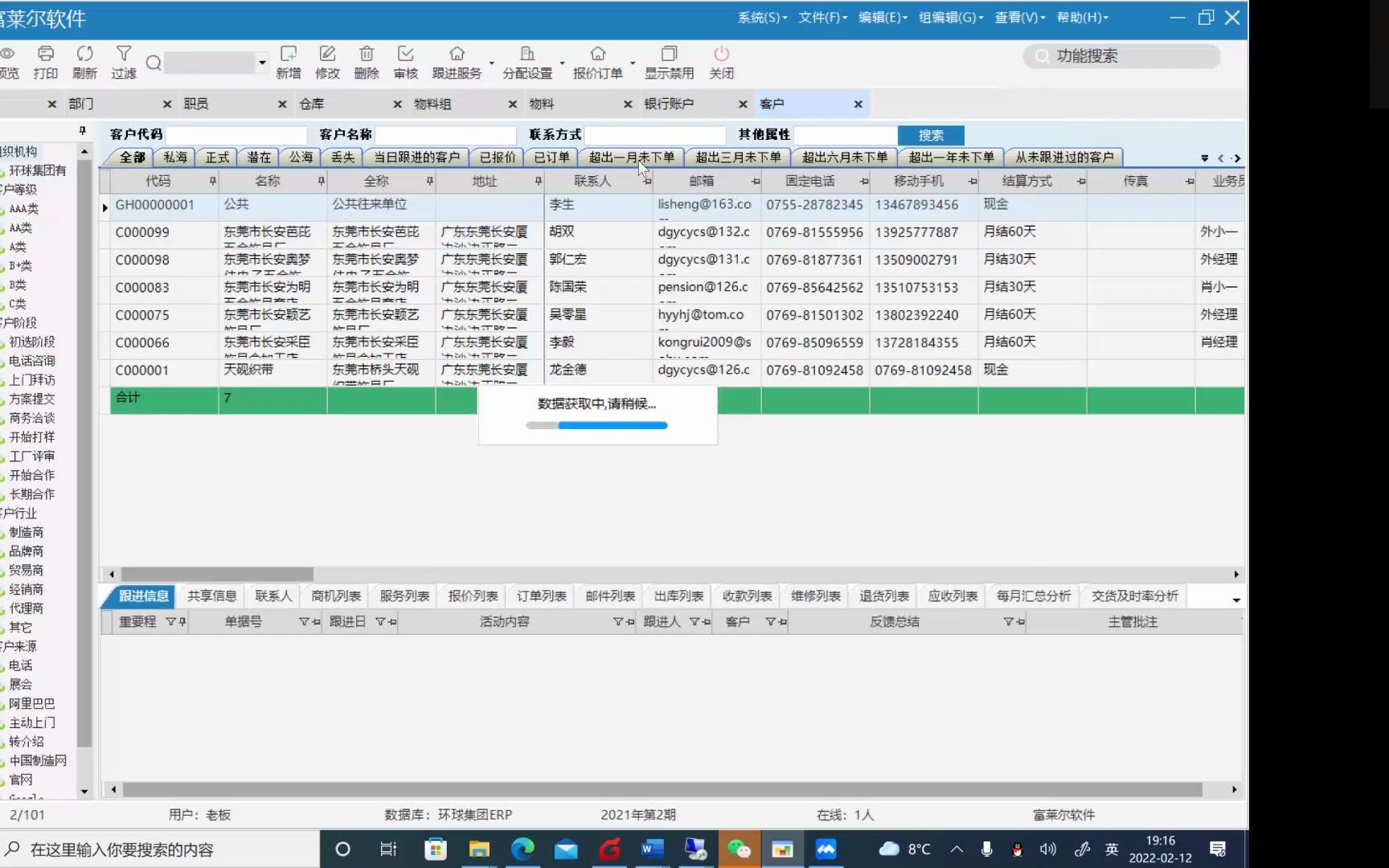Click the customer grid horizontal scrollbar thumb
This screenshot has width=1389, height=868.
click(x=217, y=574)
